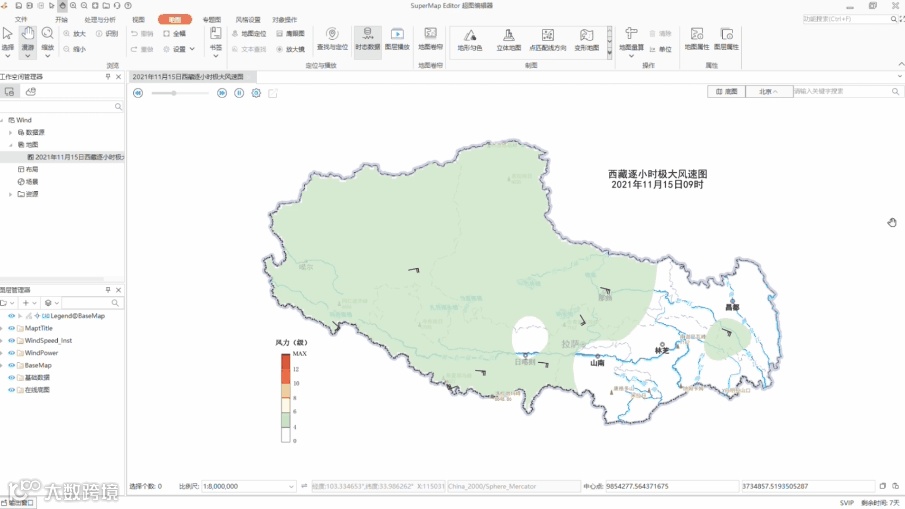
Task: Click the function search field
Action: point(846,19)
